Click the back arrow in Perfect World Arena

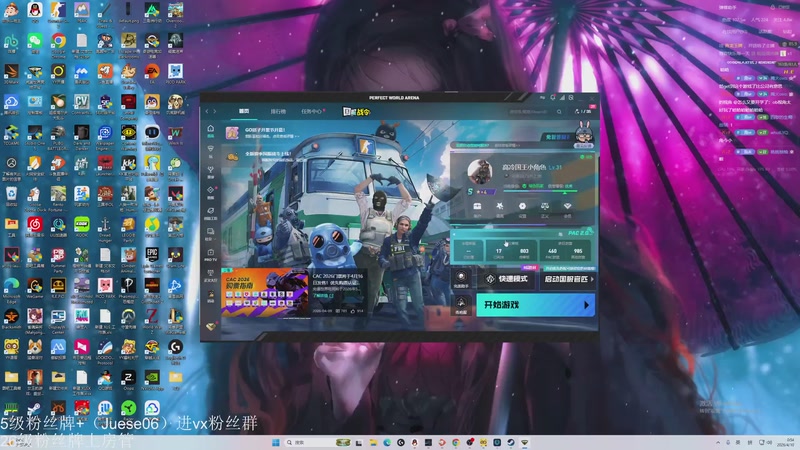[x=207, y=111]
